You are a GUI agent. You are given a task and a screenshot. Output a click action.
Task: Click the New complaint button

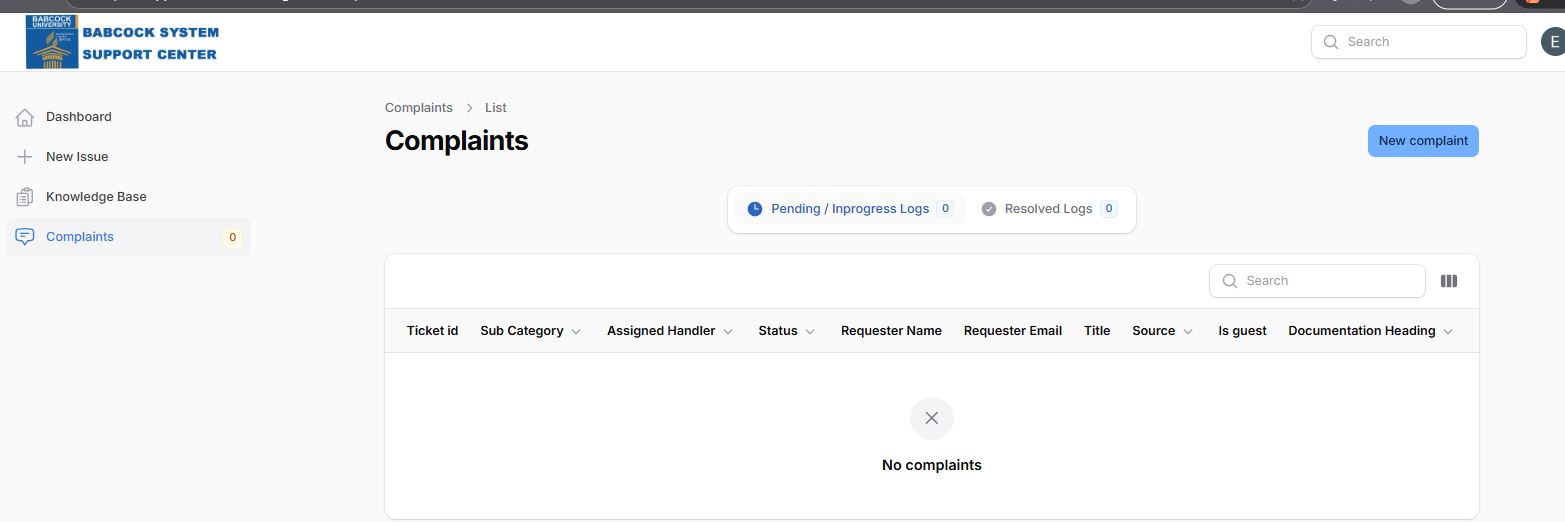[x=1423, y=141]
